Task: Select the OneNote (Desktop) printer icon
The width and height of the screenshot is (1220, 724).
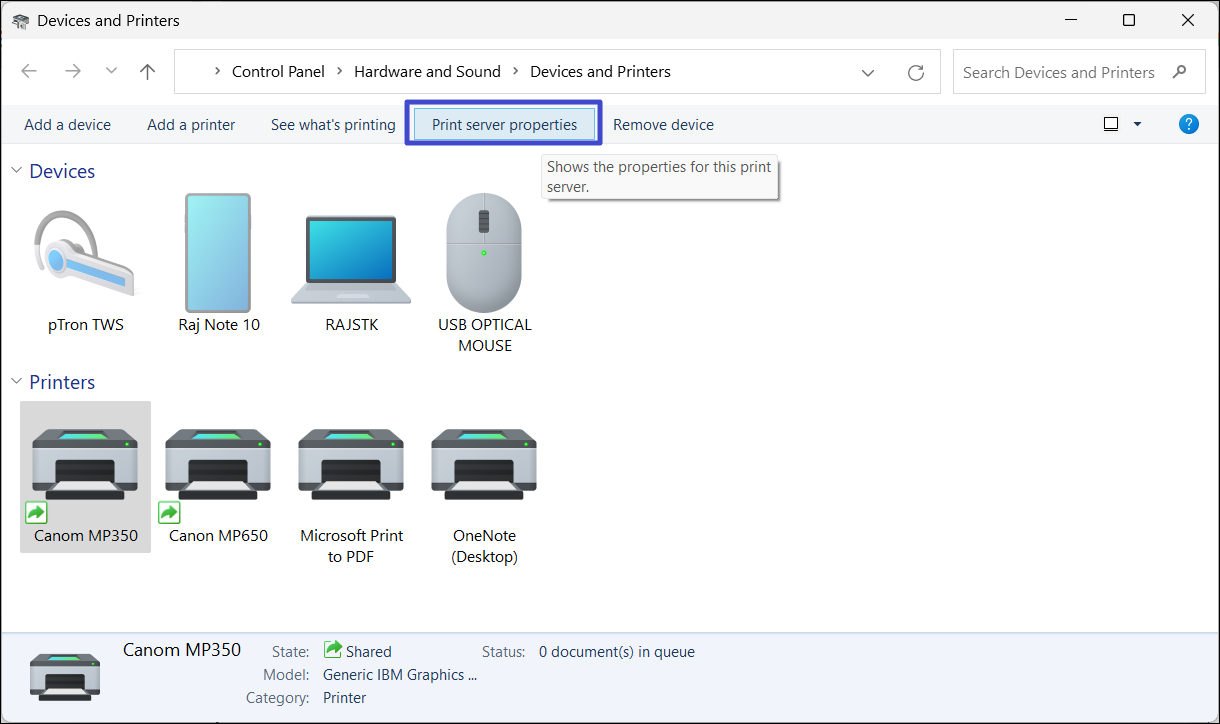Action: coord(484,465)
